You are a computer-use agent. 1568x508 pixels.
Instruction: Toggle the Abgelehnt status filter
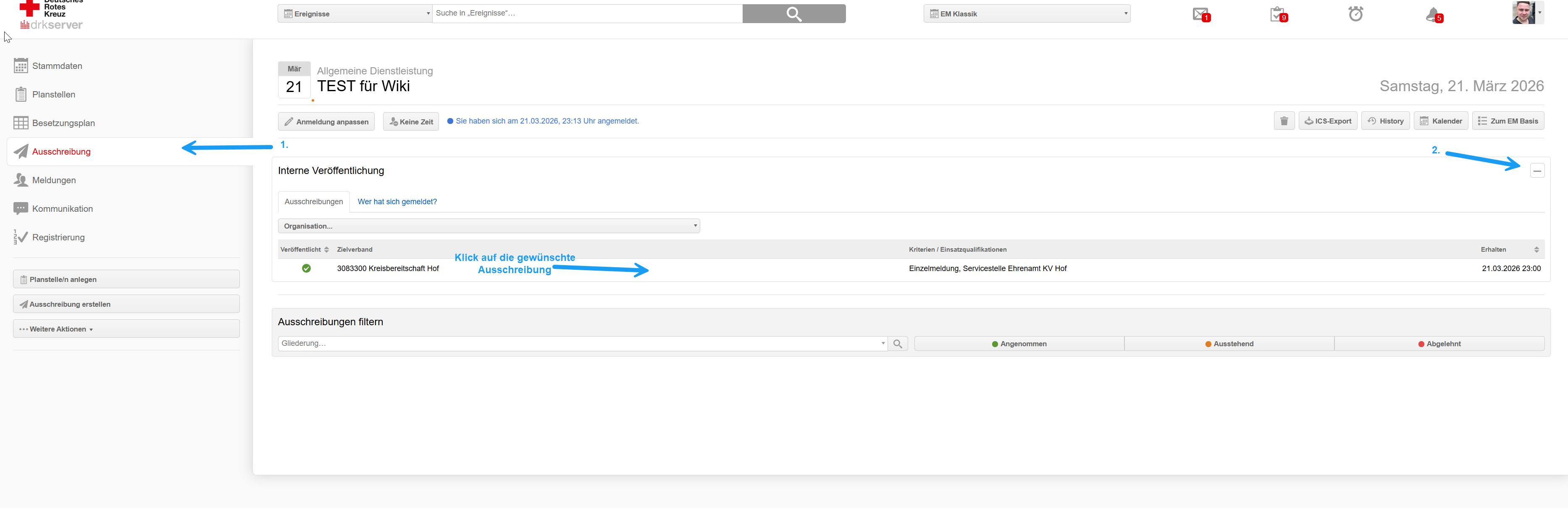point(1439,344)
